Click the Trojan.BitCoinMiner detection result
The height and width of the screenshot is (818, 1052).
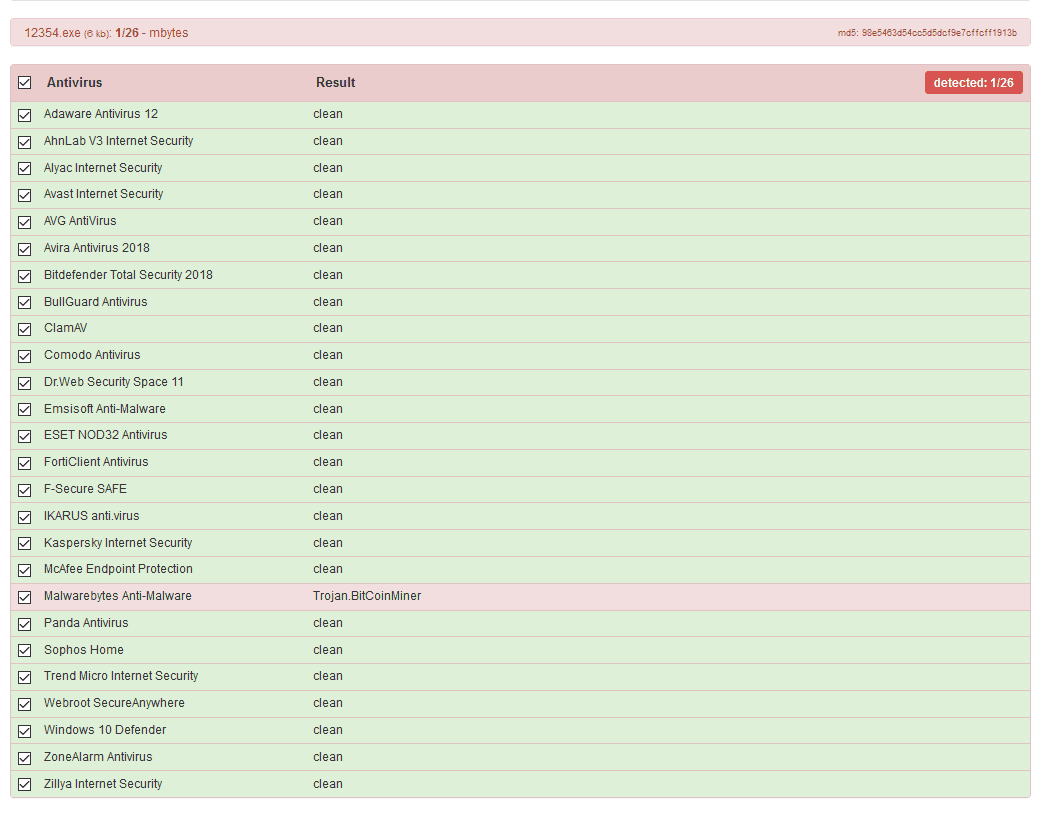pos(367,596)
